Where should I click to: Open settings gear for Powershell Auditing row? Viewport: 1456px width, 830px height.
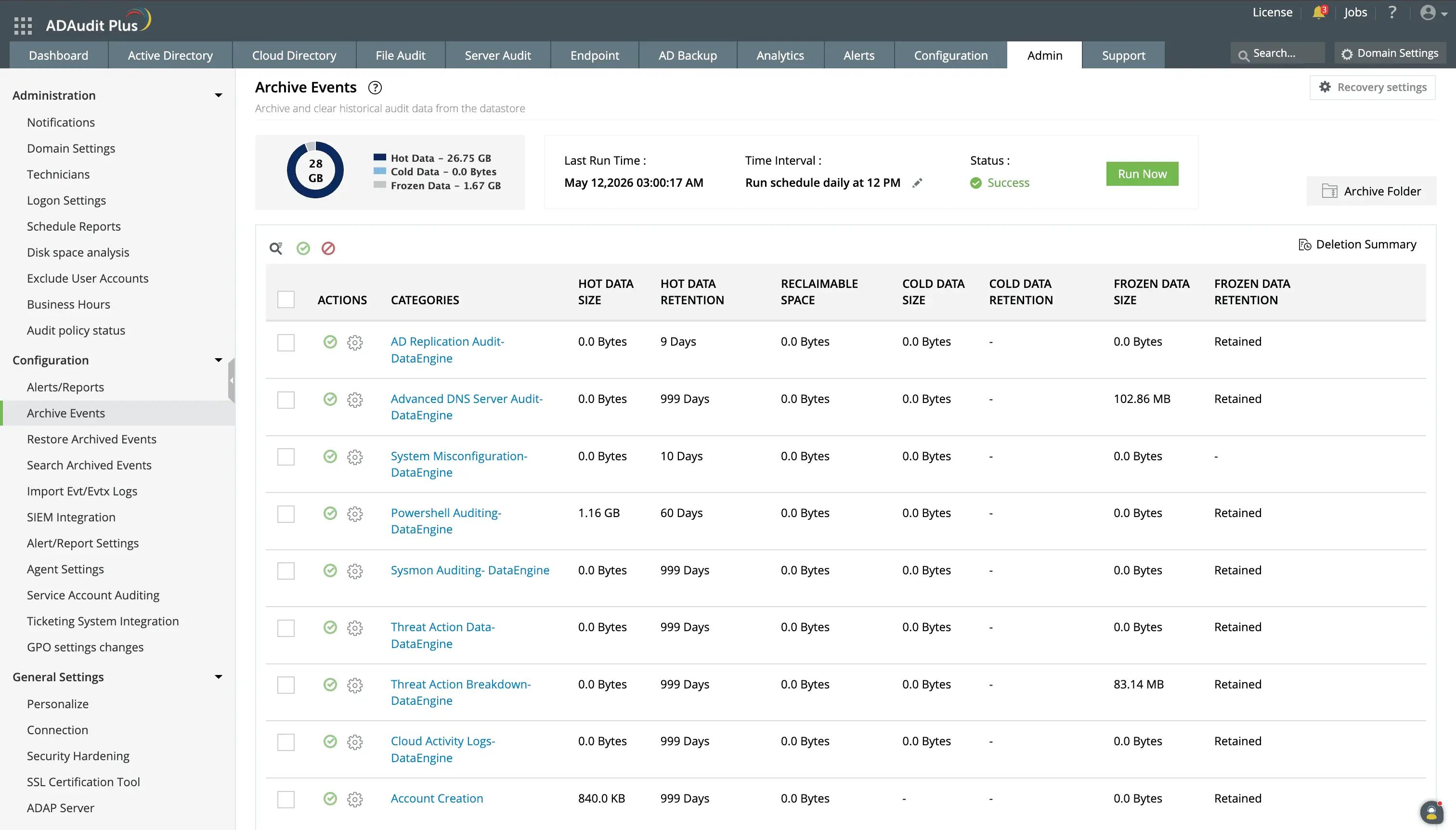(354, 514)
